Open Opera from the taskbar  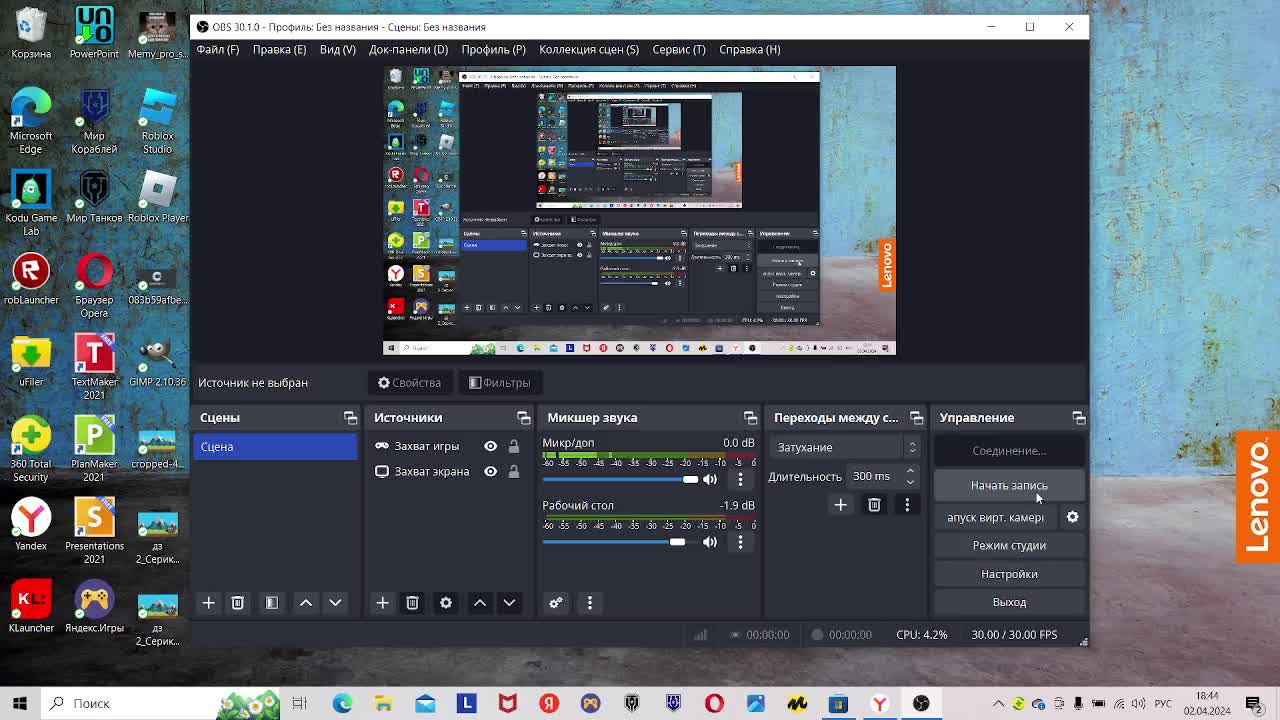[x=714, y=703]
